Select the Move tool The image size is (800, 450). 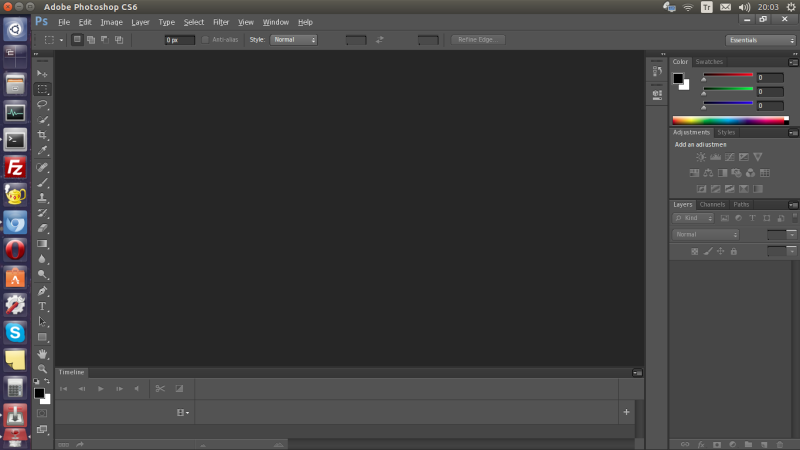[43, 74]
